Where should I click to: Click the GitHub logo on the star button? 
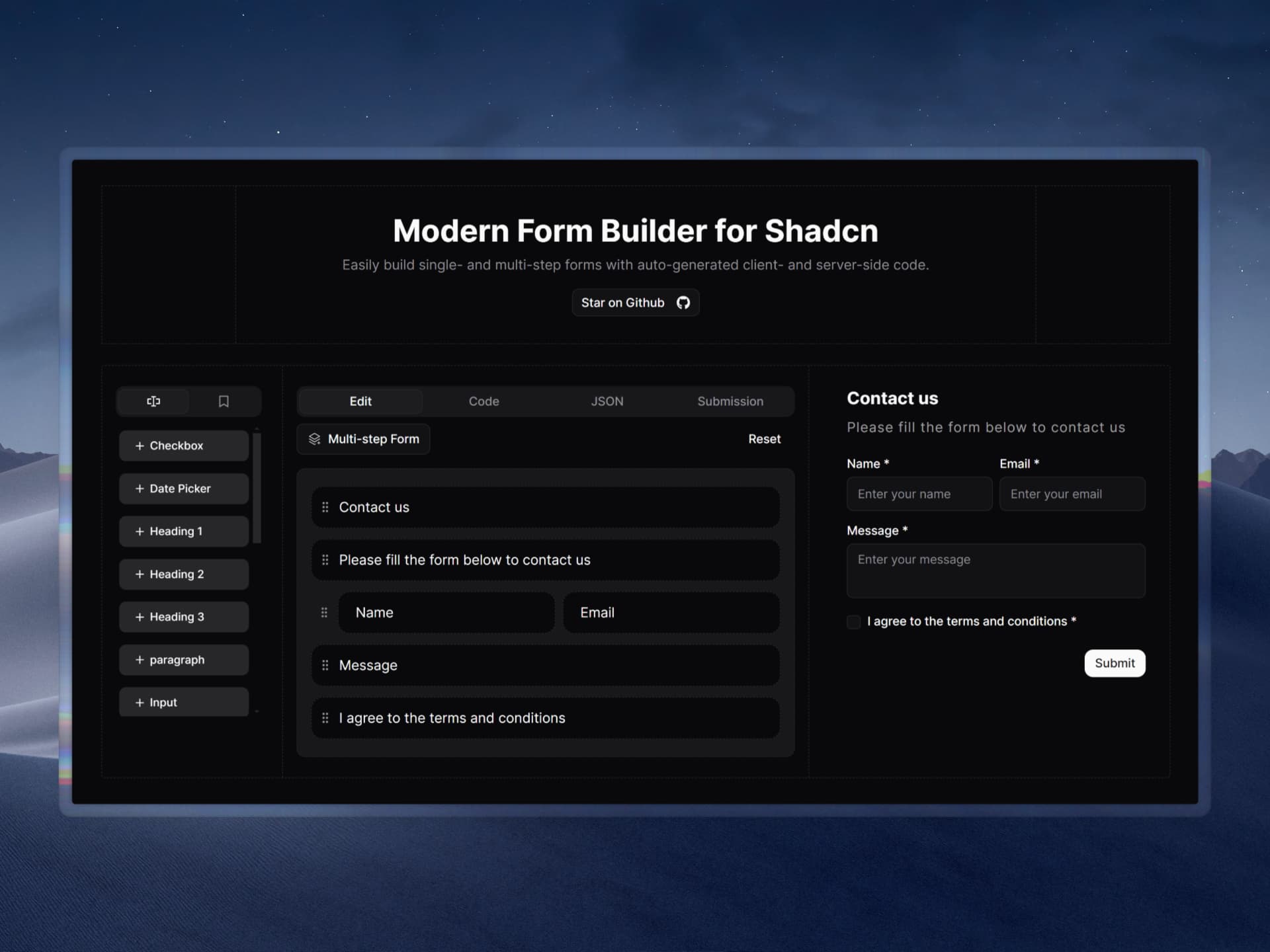(x=683, y=302)
